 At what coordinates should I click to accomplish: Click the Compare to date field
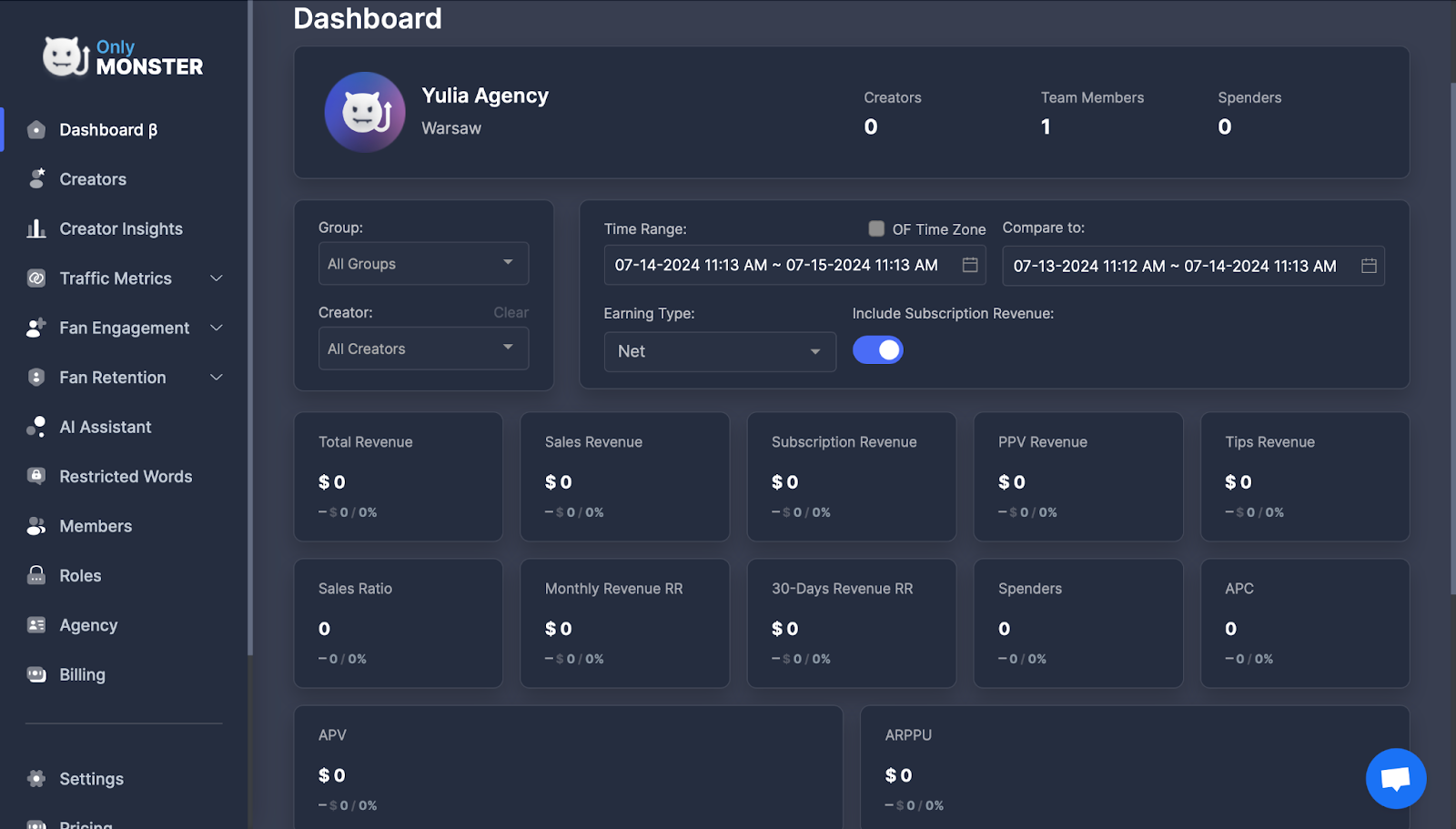click(x=1193, y=266)
